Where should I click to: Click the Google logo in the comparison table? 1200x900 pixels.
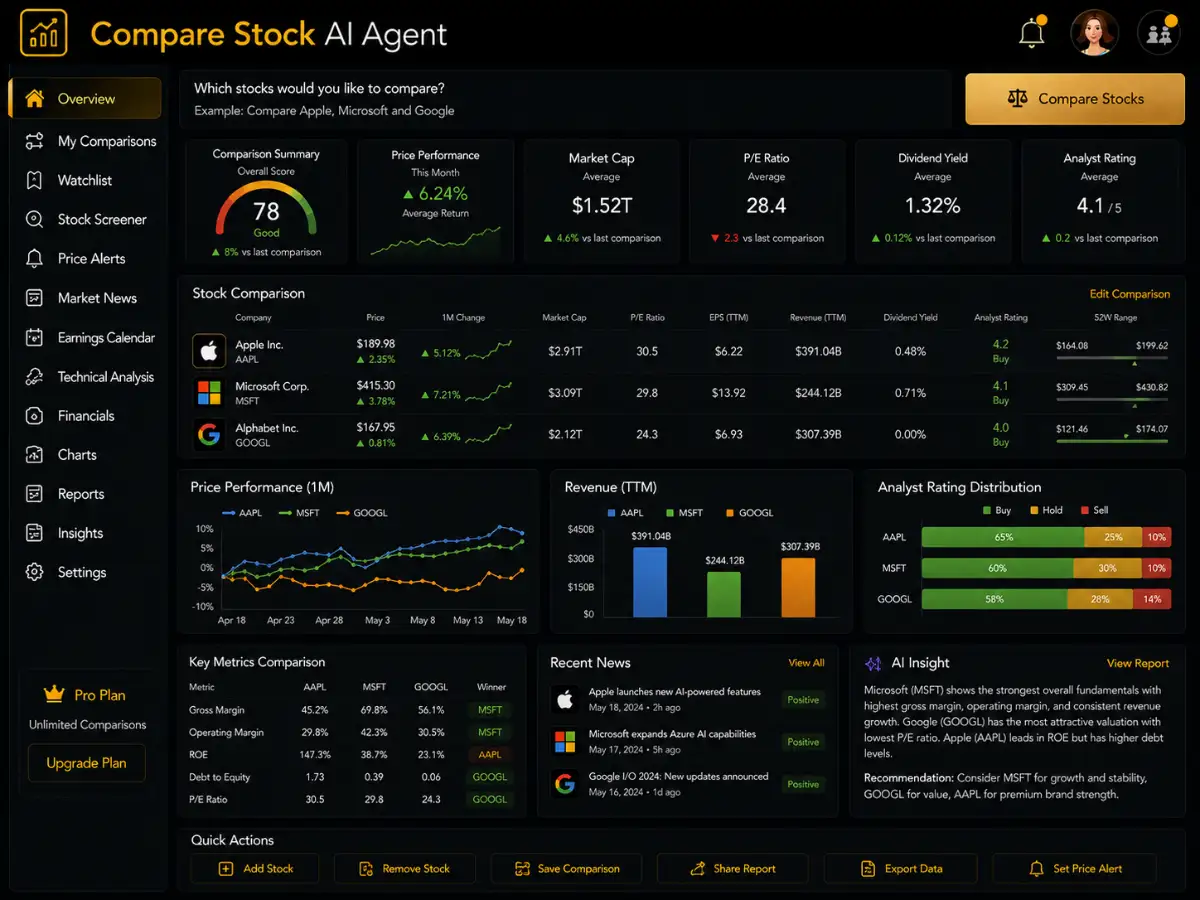(209, 435)
